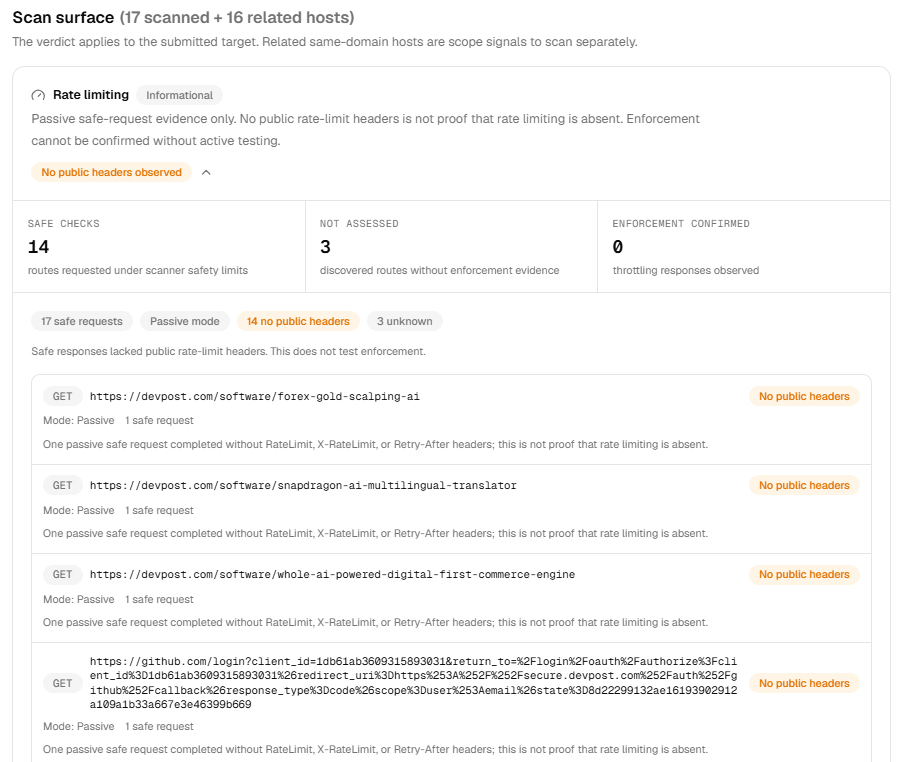Image resolution: width=912 pixels, height=762 pixels.
Task: Select the Passive mode chip
Action: 185,321
